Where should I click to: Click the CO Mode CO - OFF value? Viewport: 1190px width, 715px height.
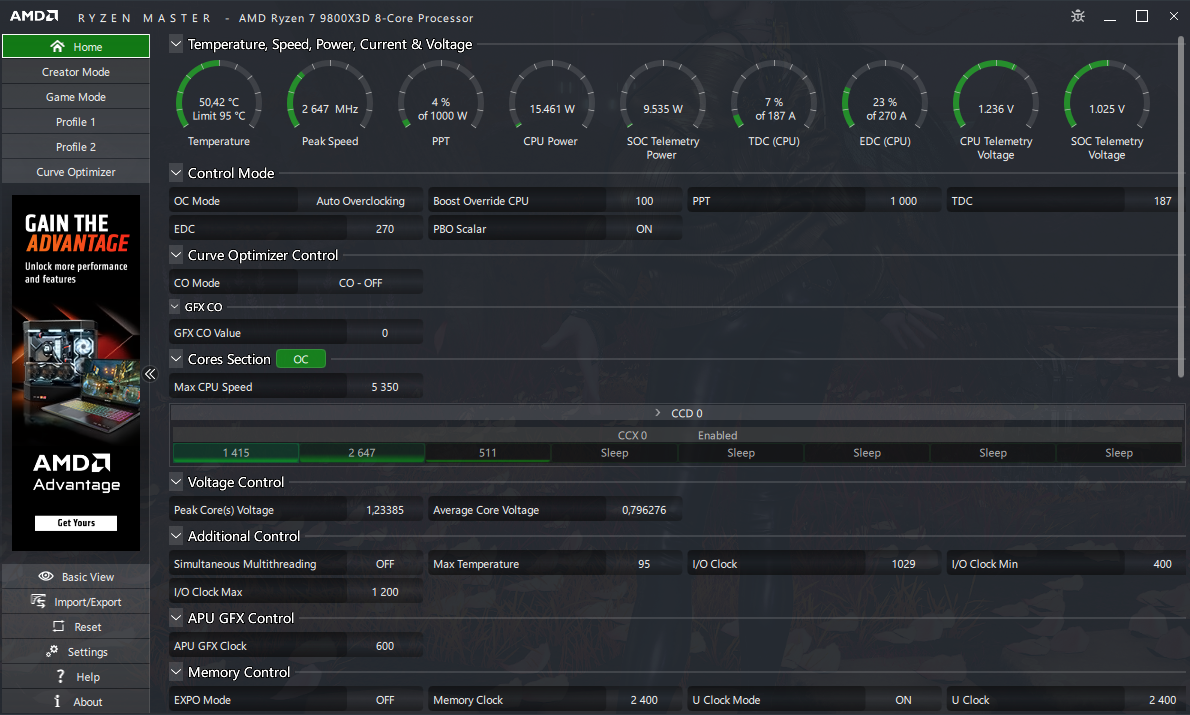pyautogui.click(x=360, y=282)
